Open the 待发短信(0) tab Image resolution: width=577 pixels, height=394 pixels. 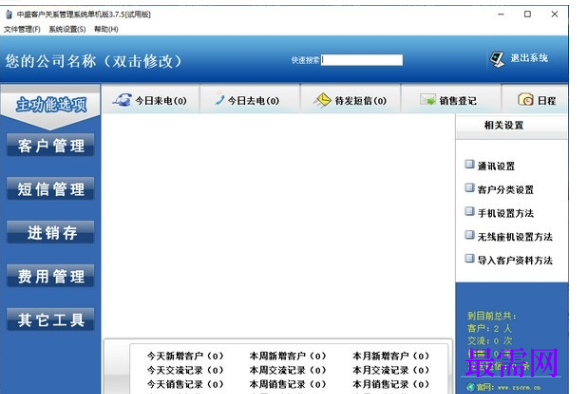click(x=351, y=99)
